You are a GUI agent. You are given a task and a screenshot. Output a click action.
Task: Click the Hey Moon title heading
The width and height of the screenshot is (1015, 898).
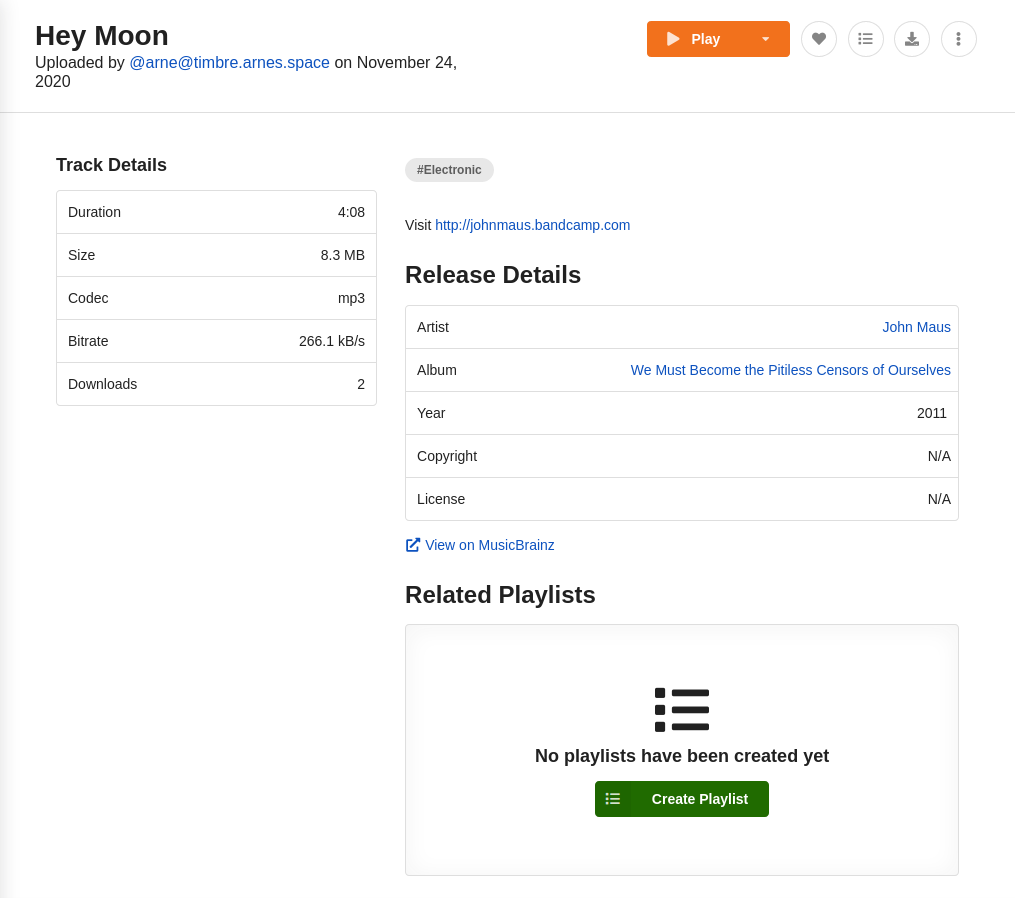[102, 36]
